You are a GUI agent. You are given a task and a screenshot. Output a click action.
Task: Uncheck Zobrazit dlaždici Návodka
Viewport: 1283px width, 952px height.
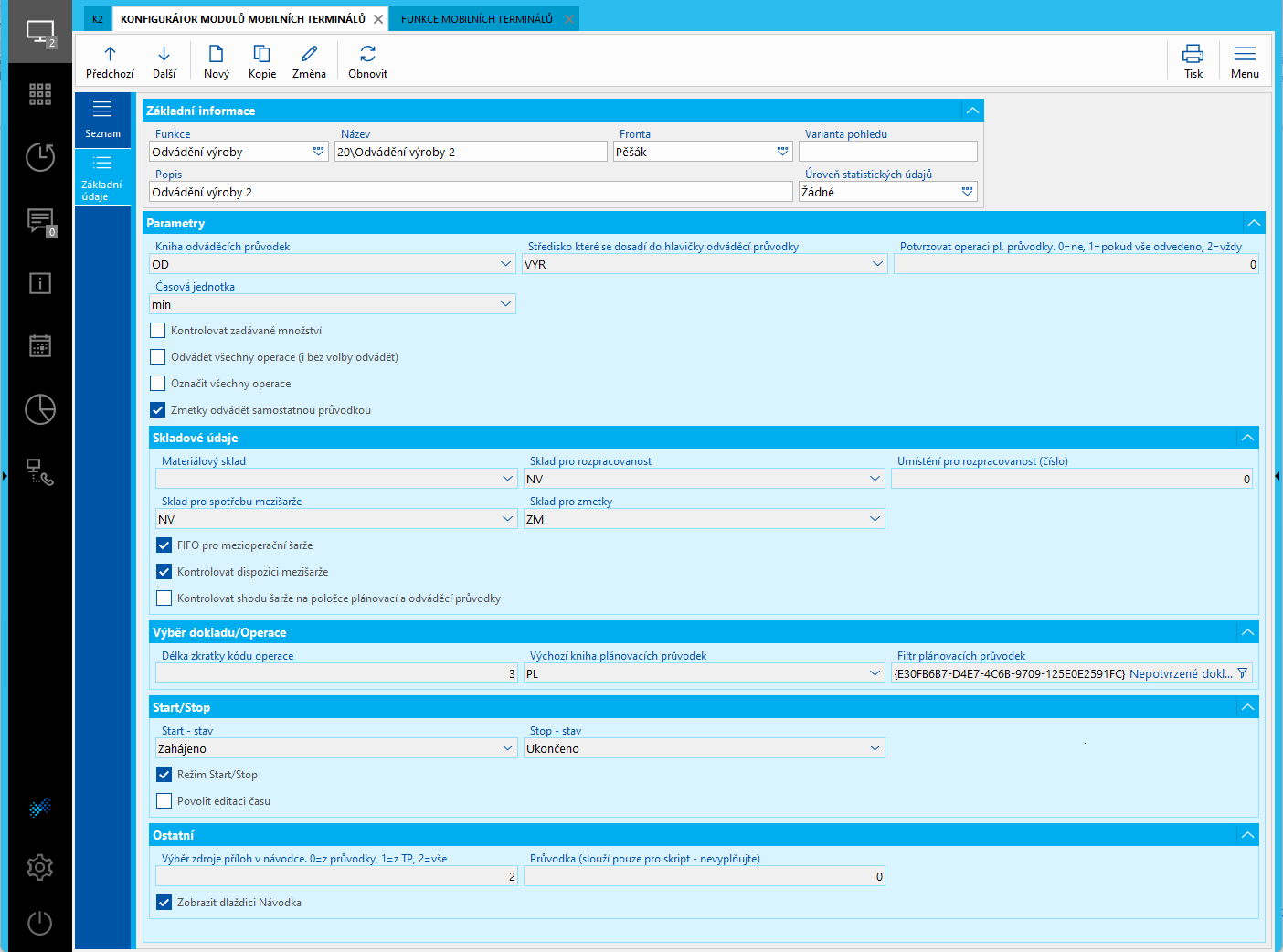tap(164, 903)
